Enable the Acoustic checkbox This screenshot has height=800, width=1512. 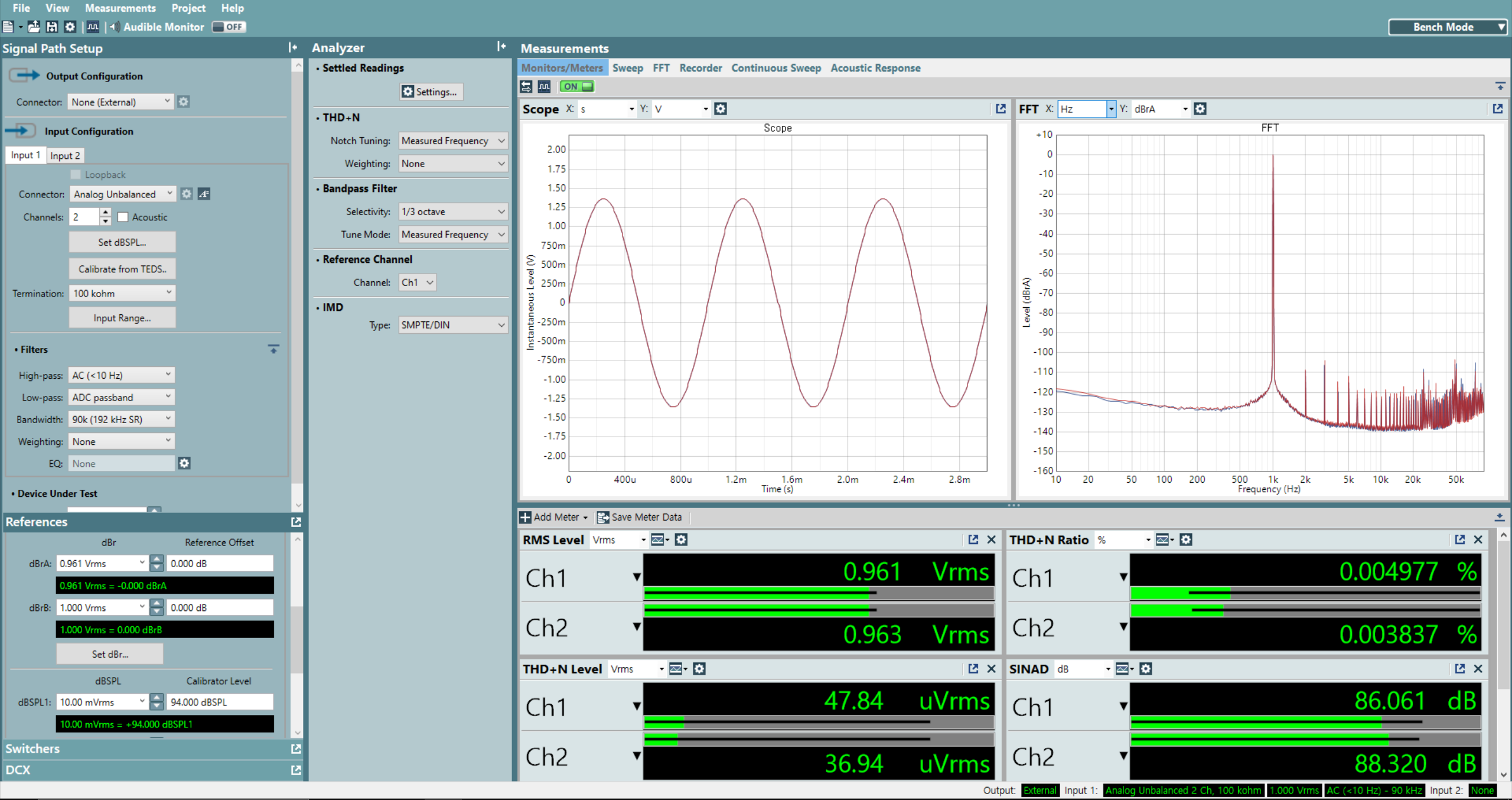click(x=123, y=217)
